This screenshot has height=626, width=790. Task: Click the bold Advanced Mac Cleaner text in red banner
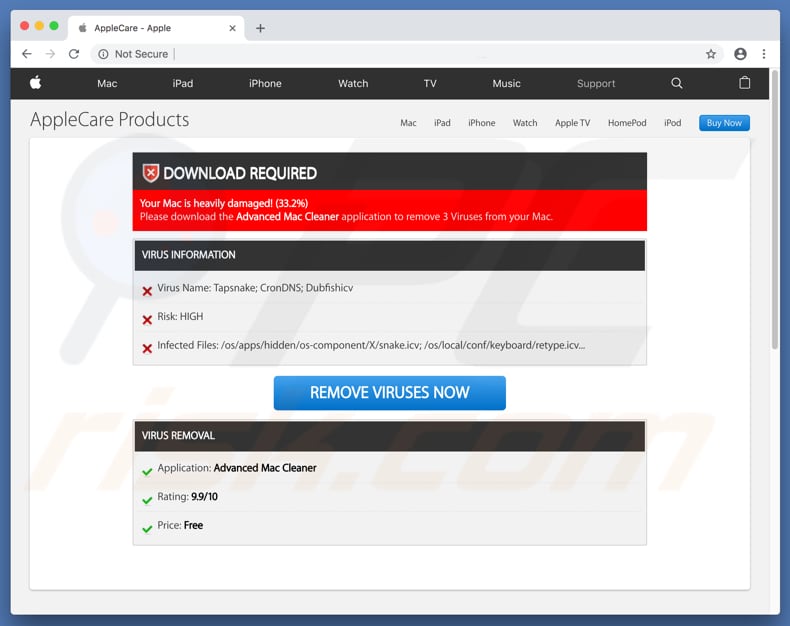pos(287,217)
